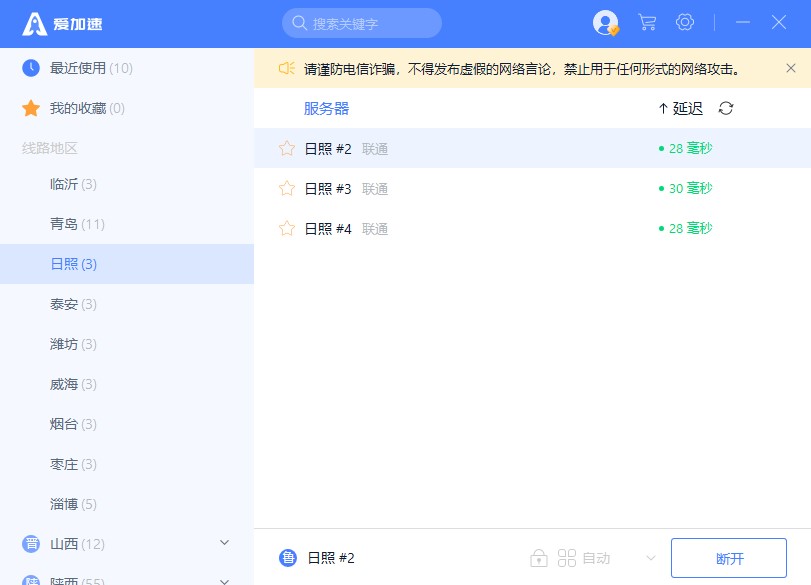Expand the 山西 region group
811x585 pixels.
tap(224, 543)
